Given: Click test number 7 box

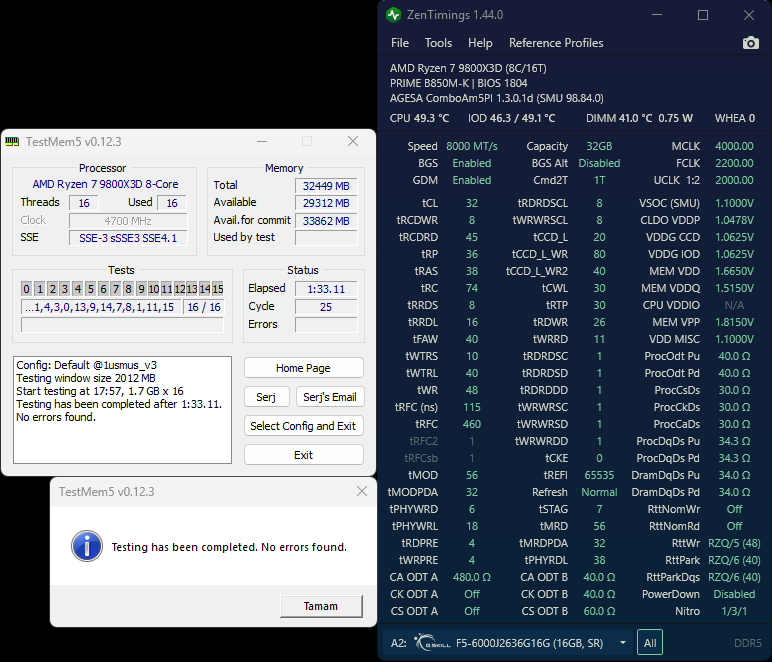Looking at the screenshot, I should click(116, 289).
